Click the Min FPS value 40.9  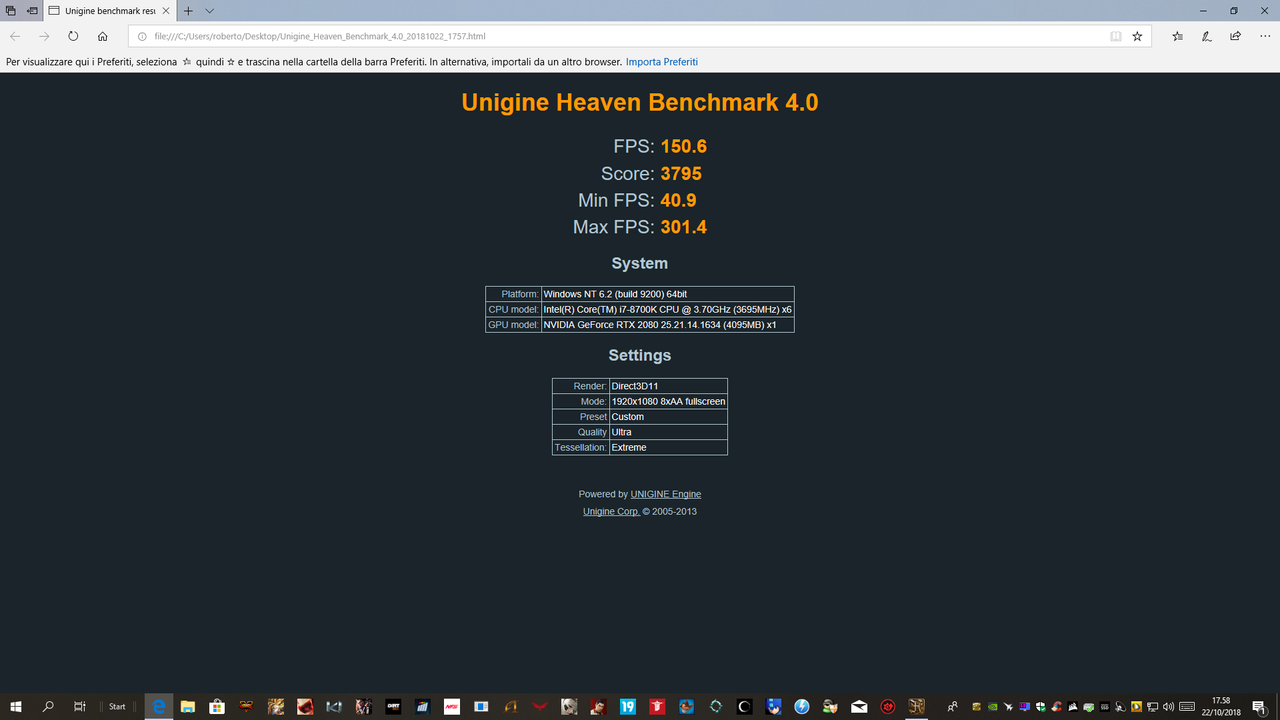679,200
